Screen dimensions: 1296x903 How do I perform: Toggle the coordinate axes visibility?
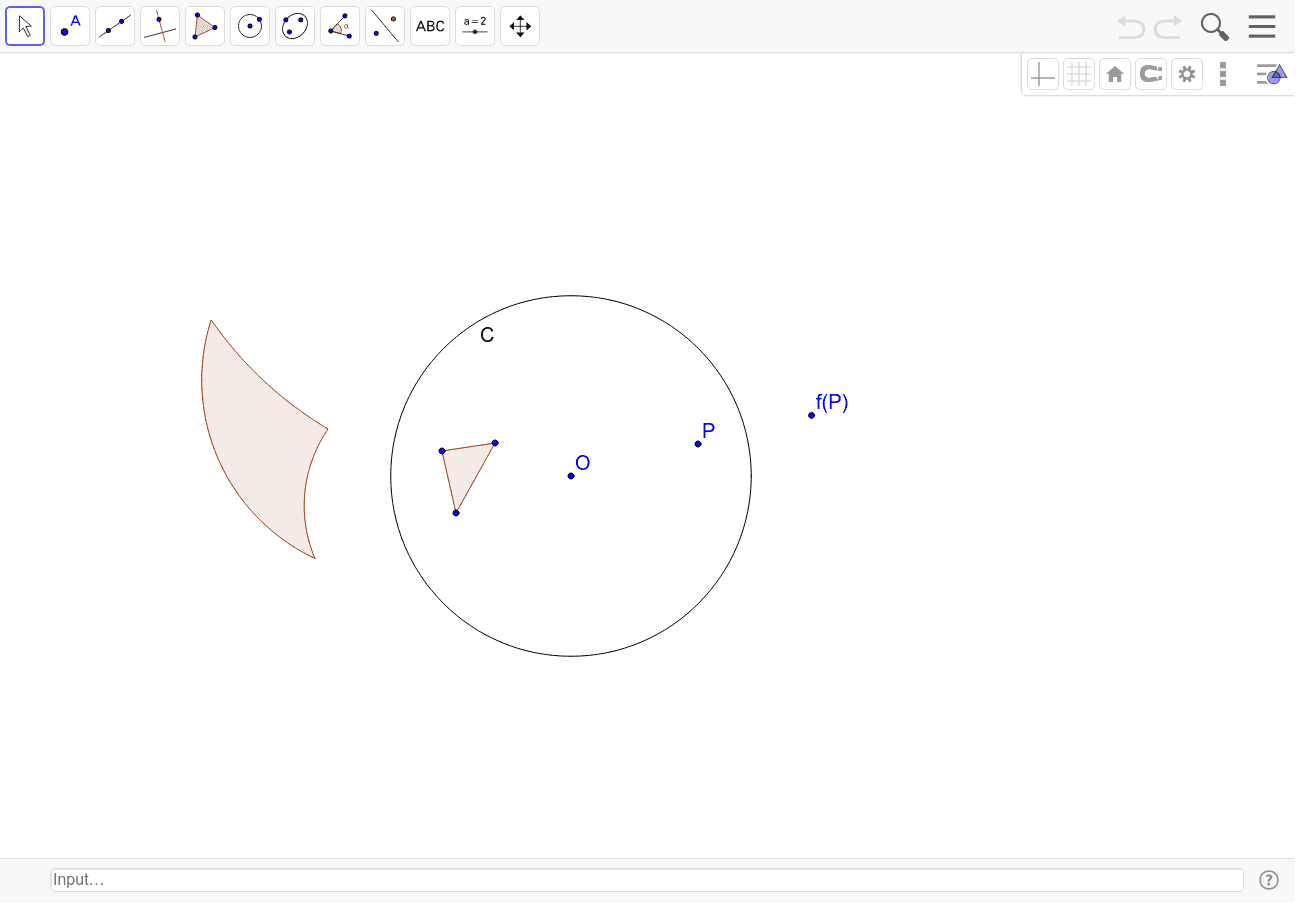click(1042, 73)
